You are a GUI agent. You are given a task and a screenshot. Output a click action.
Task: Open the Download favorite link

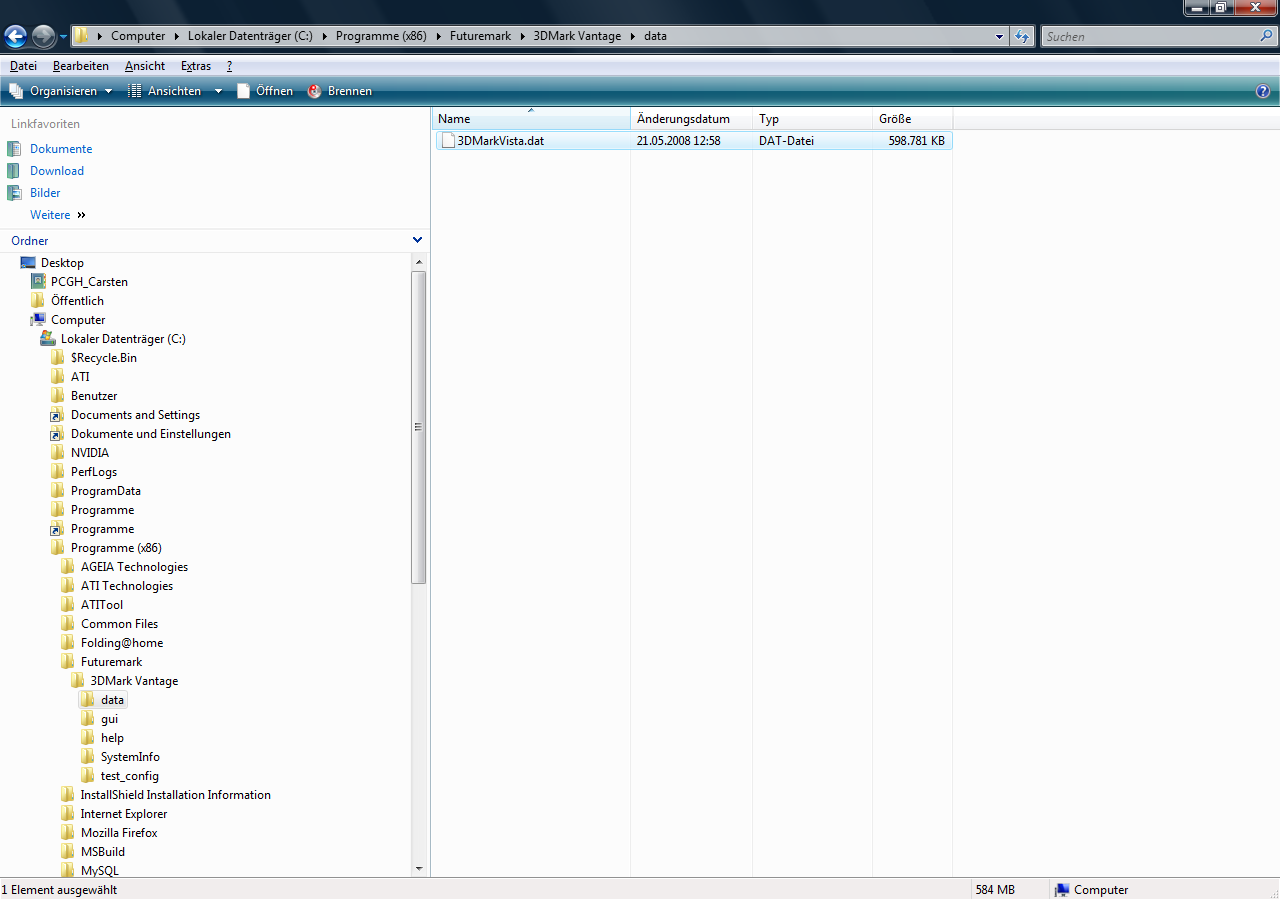(57, 171)
